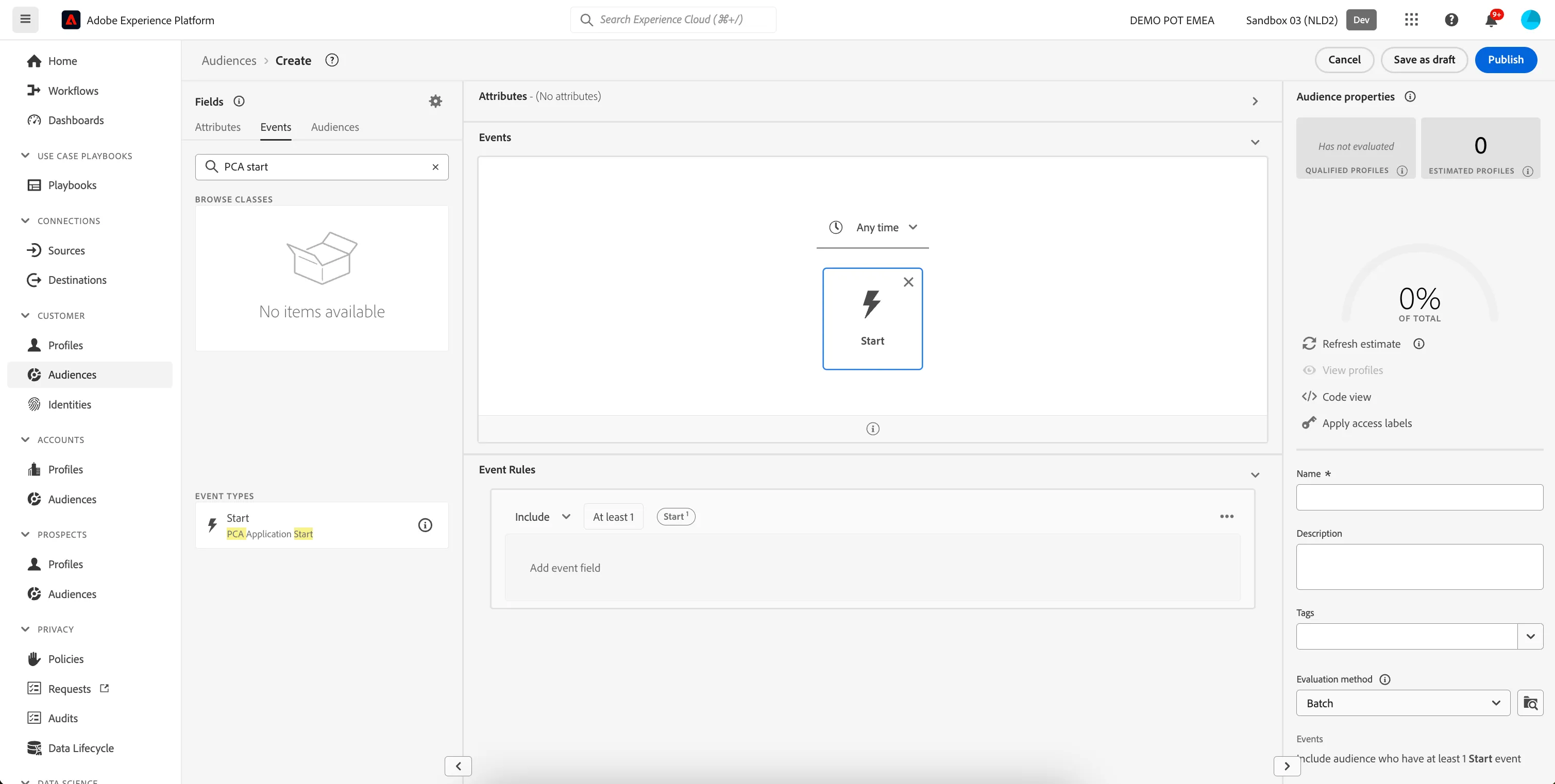Image resolution: width=1555 pixels, height=784 pixels.
Task: Click the Publish button
Action: click(1506, 60)
